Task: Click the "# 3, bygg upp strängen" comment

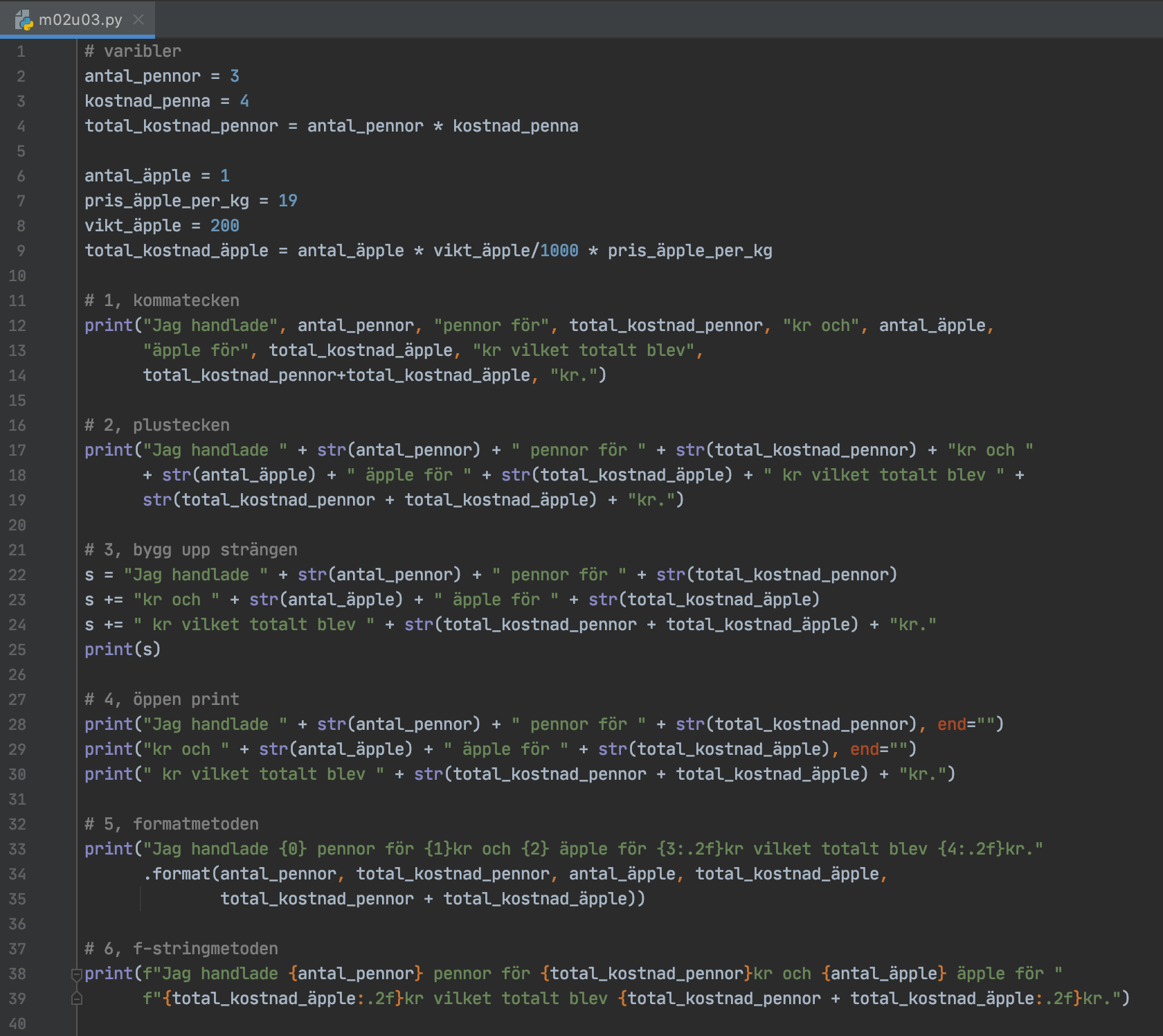Action: [x=191, y=550]
